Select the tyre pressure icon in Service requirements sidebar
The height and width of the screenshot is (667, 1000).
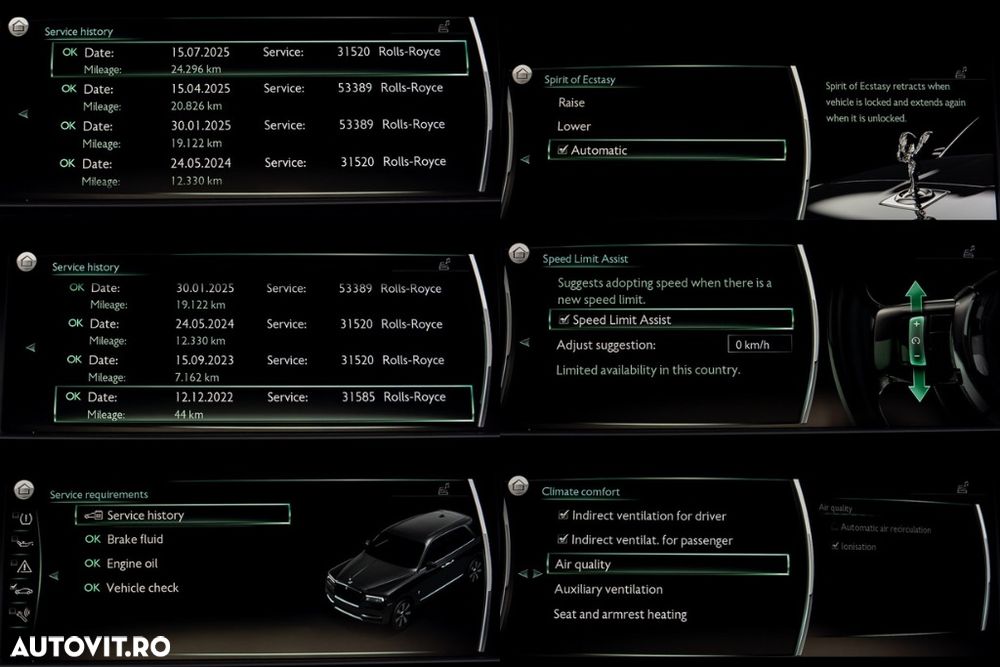[x=23, y=518]
